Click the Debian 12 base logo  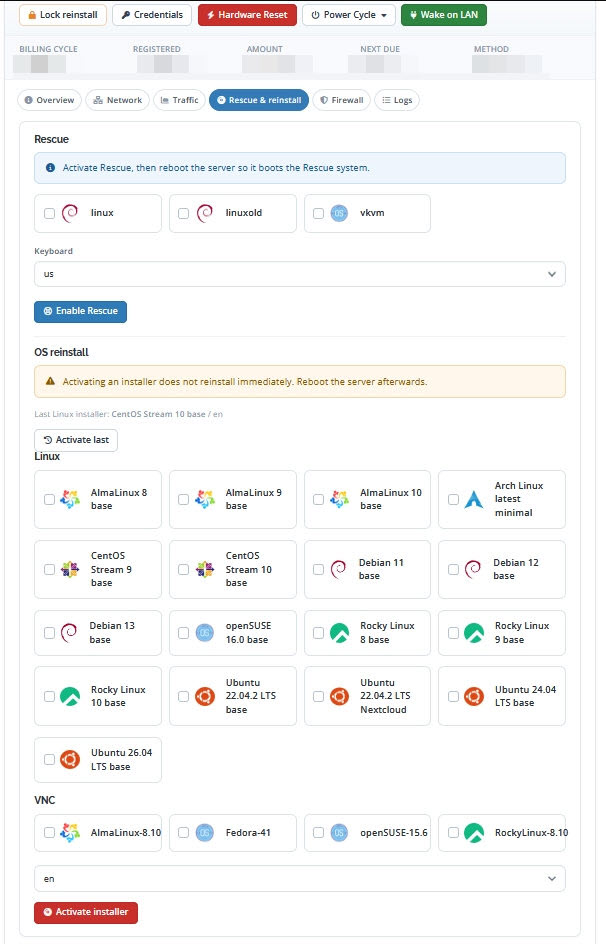(472, 569)
